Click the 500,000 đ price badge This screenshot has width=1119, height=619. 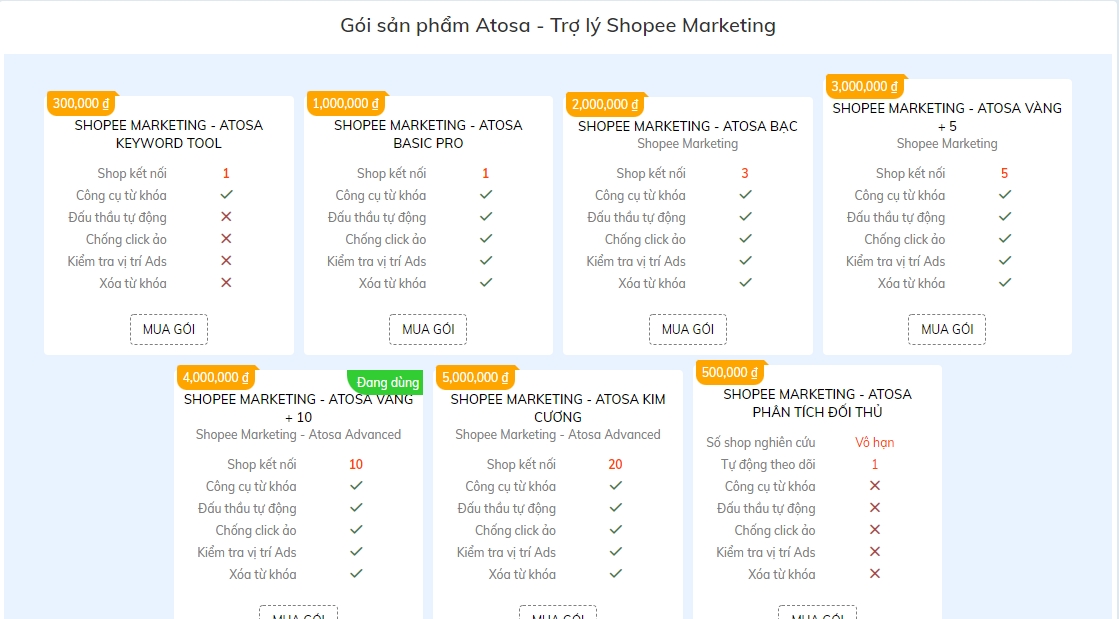[730, 372]
